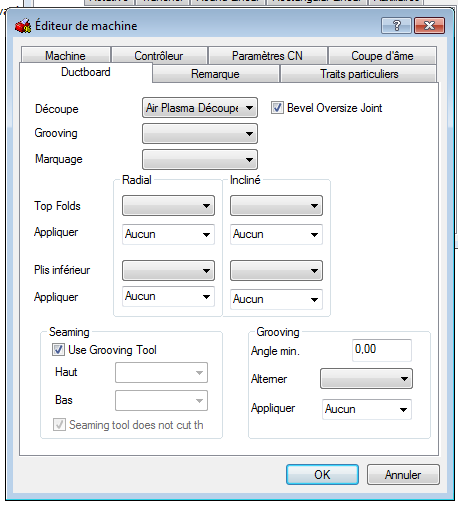This screenshot has height=506, width=458.
Task: Click the disabled Haut dropdown
Action: click(x=161, y=373)
